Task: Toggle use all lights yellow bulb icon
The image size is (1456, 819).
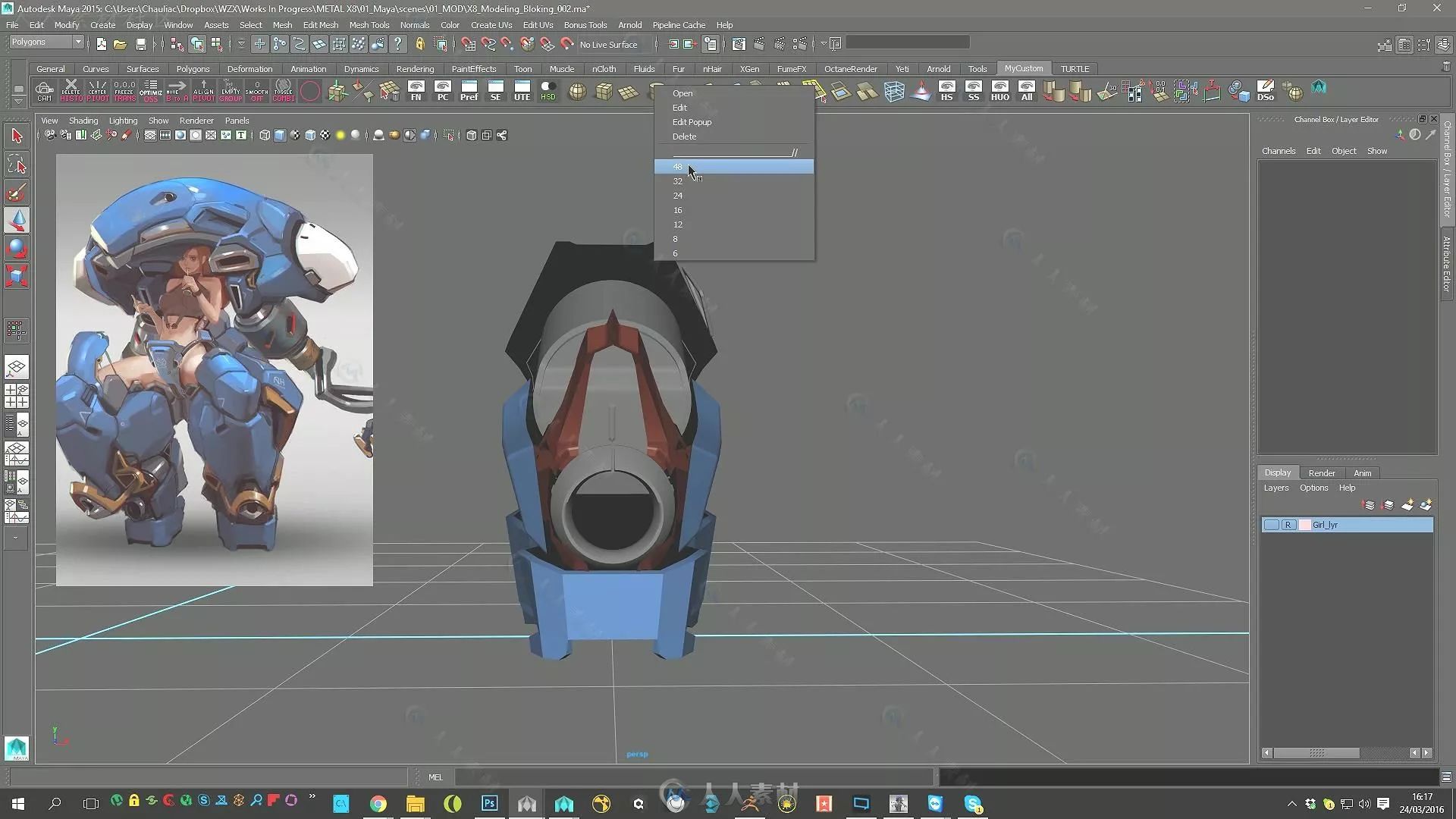Action: tap(340, 136)
